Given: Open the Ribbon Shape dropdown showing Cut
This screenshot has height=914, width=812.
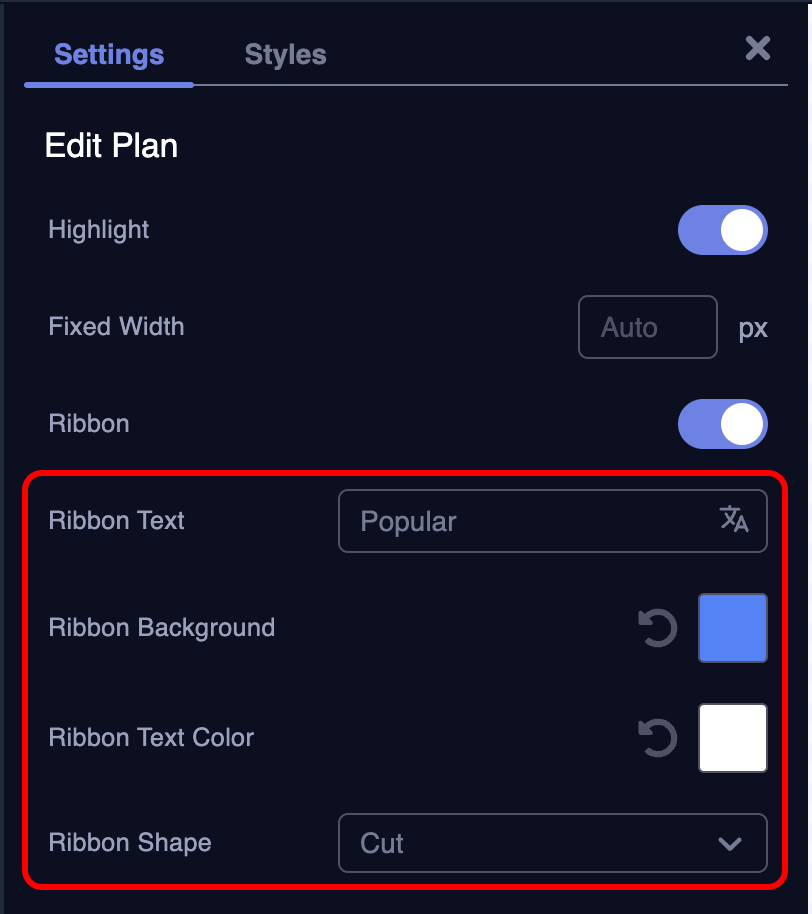Looking at the screenshot, I should (x=552, y=843).
